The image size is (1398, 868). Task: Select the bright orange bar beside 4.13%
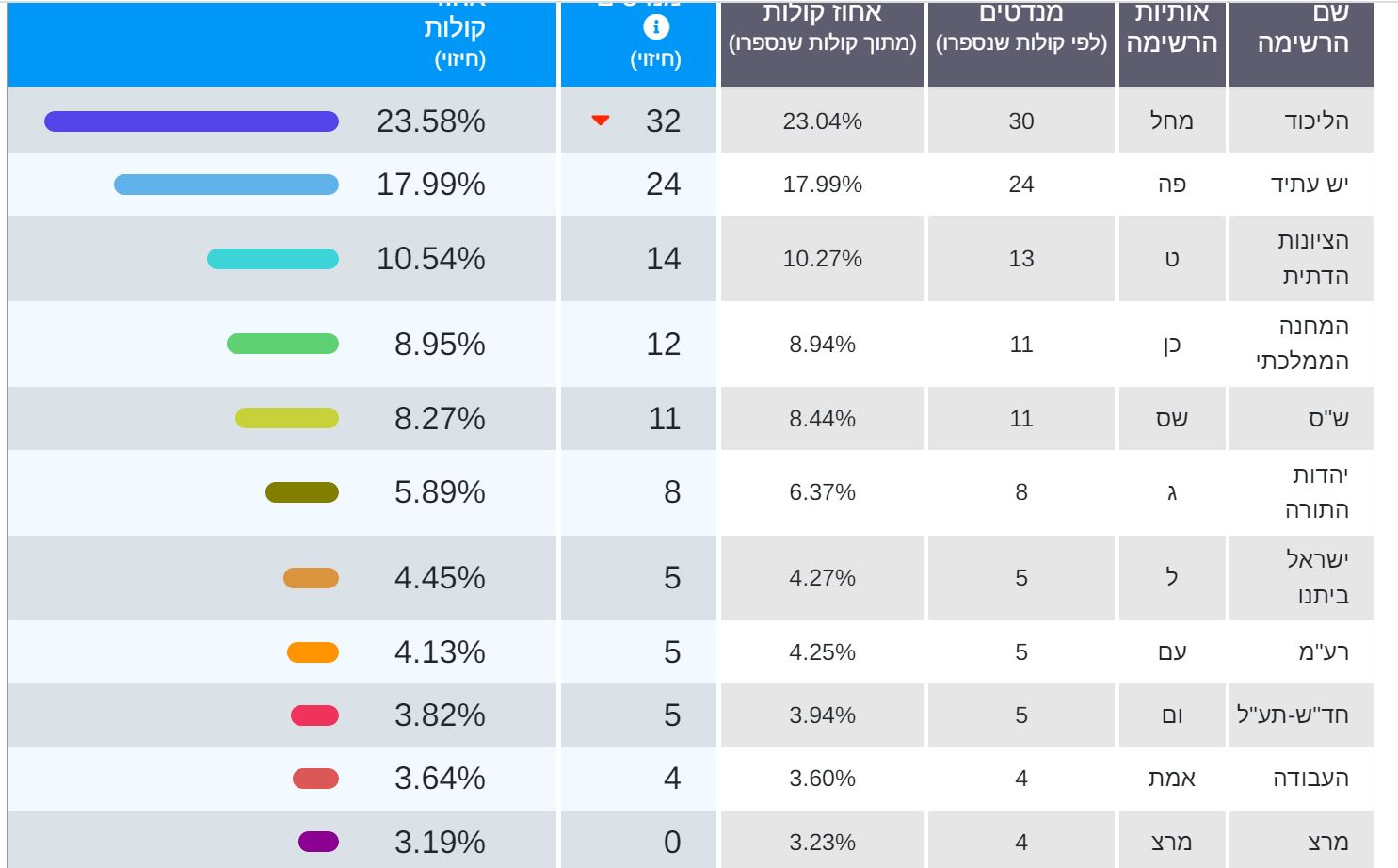(x=313, y=652)
